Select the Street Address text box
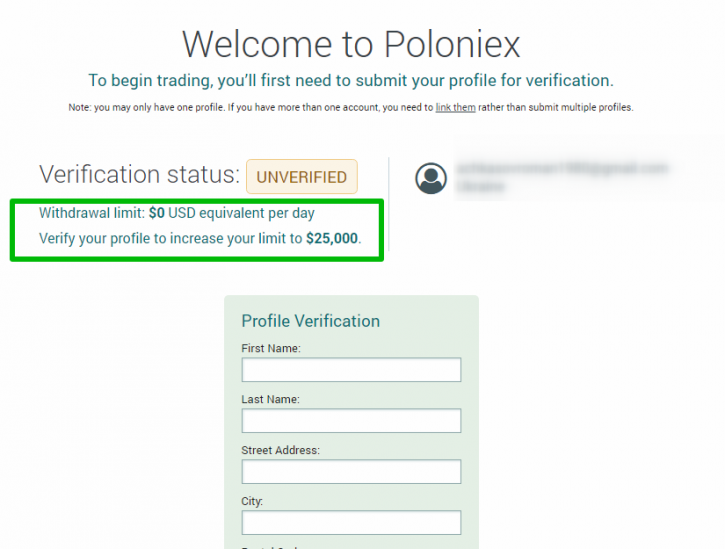 (x=351, y=471)
